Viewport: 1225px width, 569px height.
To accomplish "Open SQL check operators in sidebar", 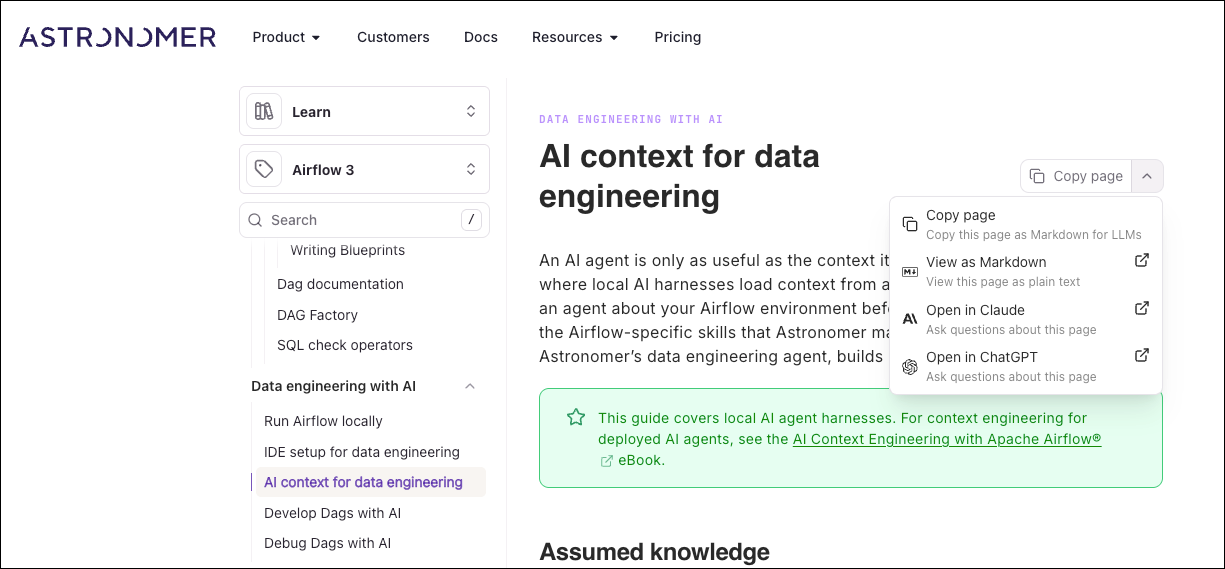I will click(345, 345).
